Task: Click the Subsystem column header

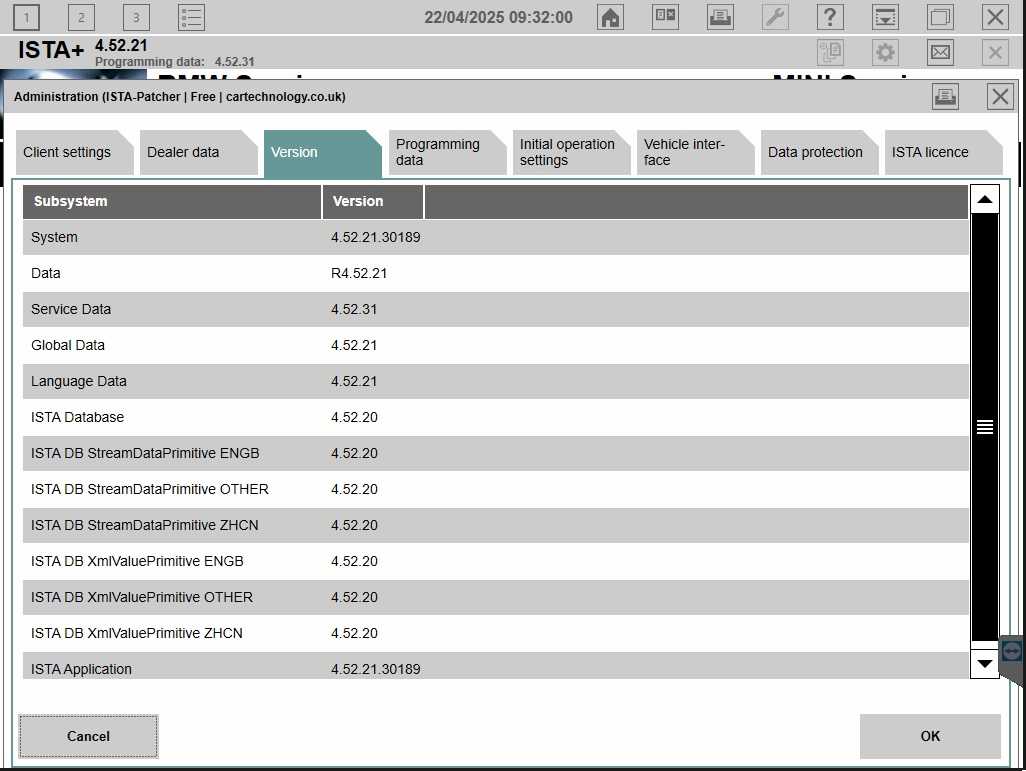Action: (x=172, y=202)
